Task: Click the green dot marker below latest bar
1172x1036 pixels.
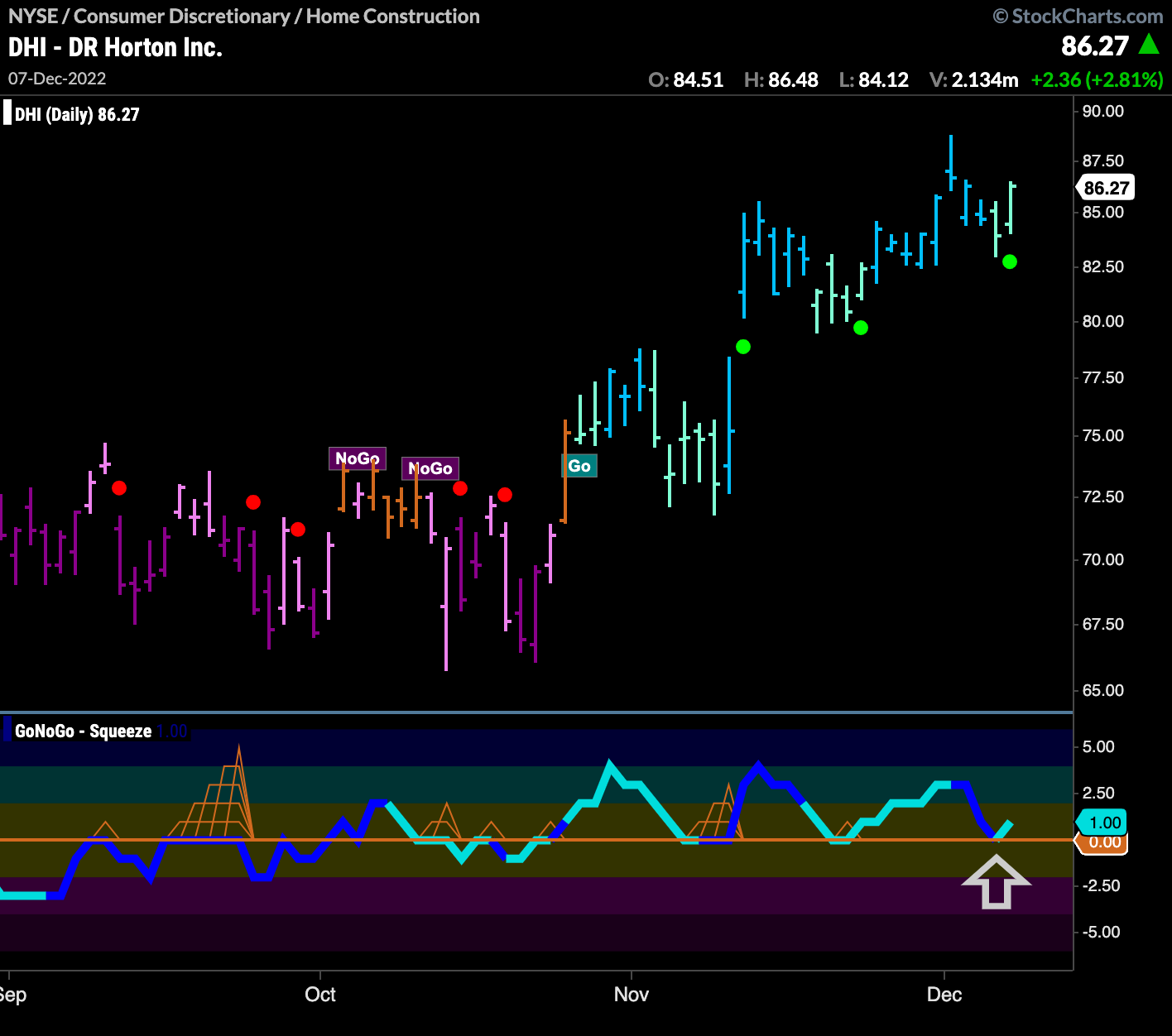Action: point(1010,261)
